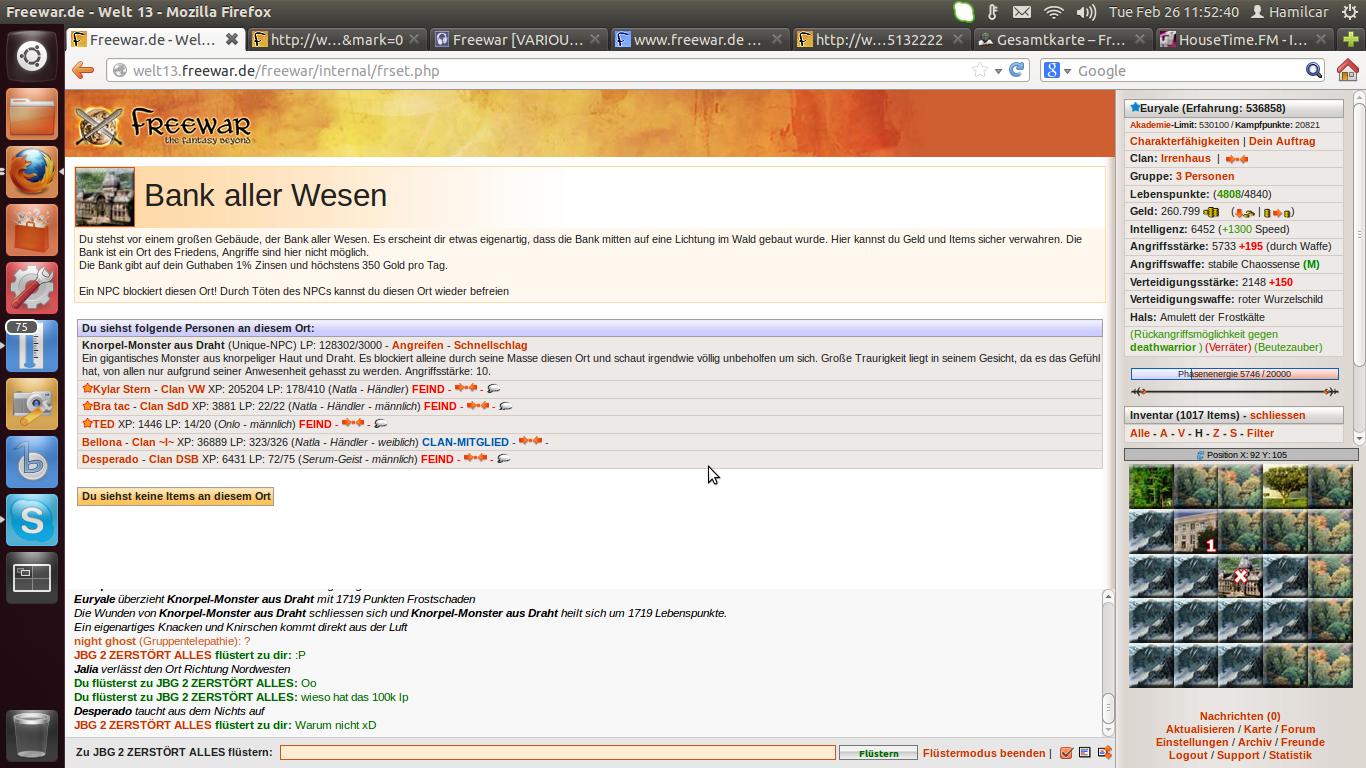Click into the whisper message input field
Image resolution: width=1366 pixels, height=768 pixels.
[557, 752]
